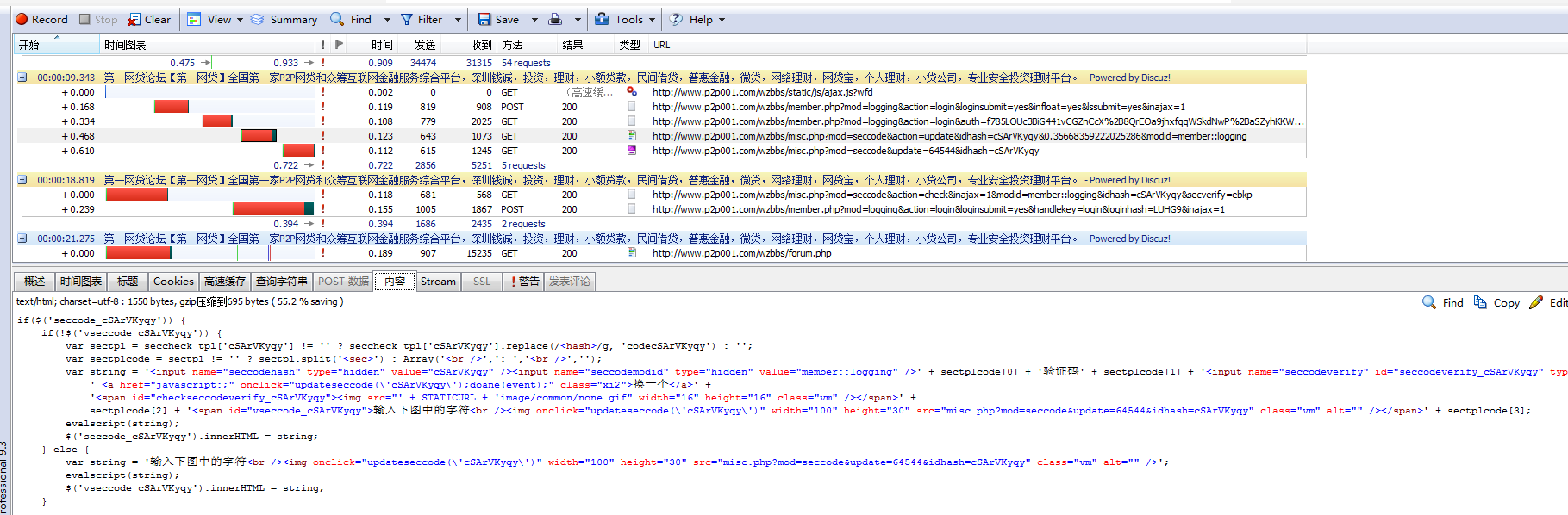Collapse the page group at 00:00:21.275
This screenshot has height=515, width=1568.
(x=22, y=239)
